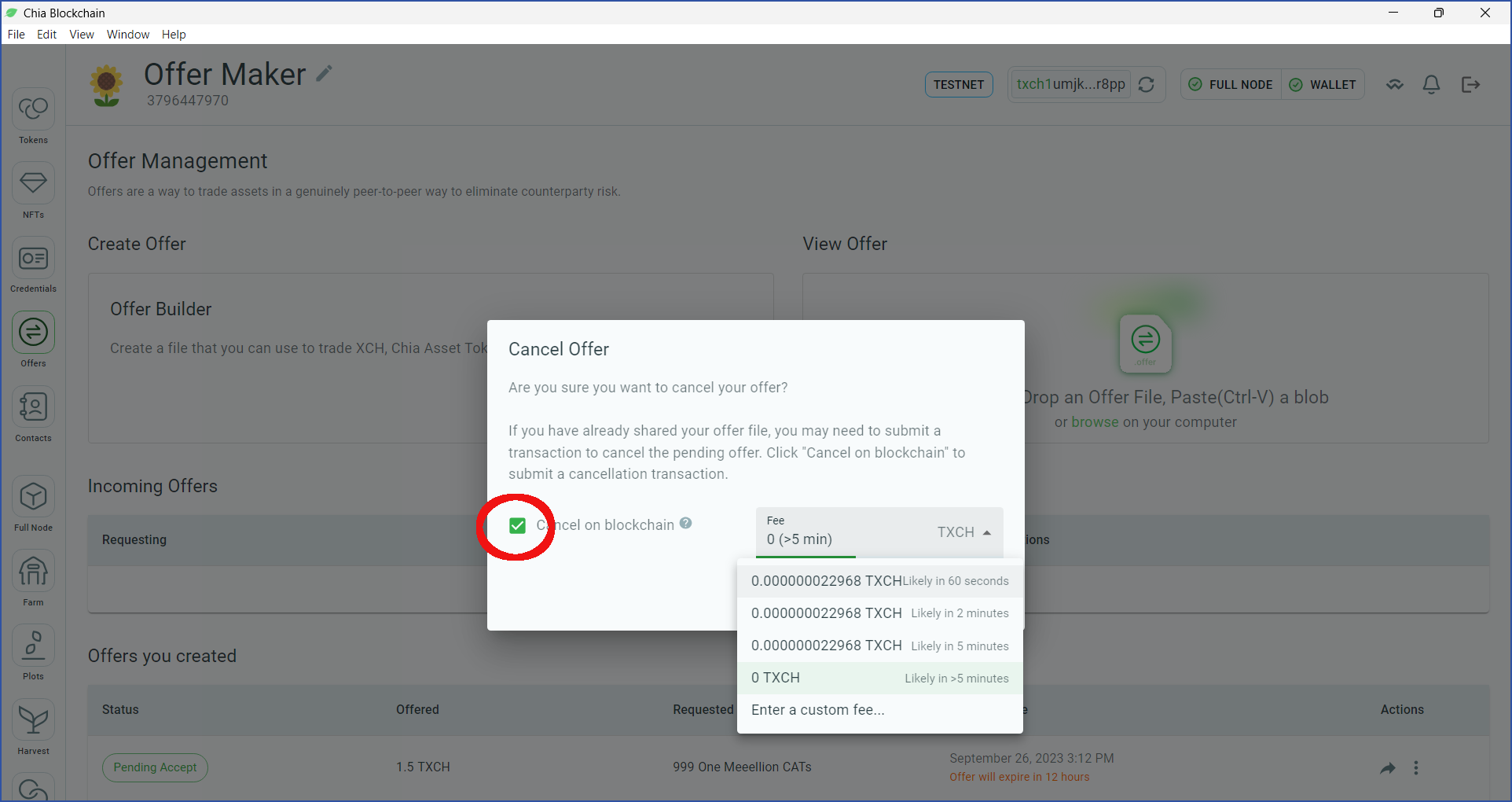Refresh the receive address icon

(1147, 84)
